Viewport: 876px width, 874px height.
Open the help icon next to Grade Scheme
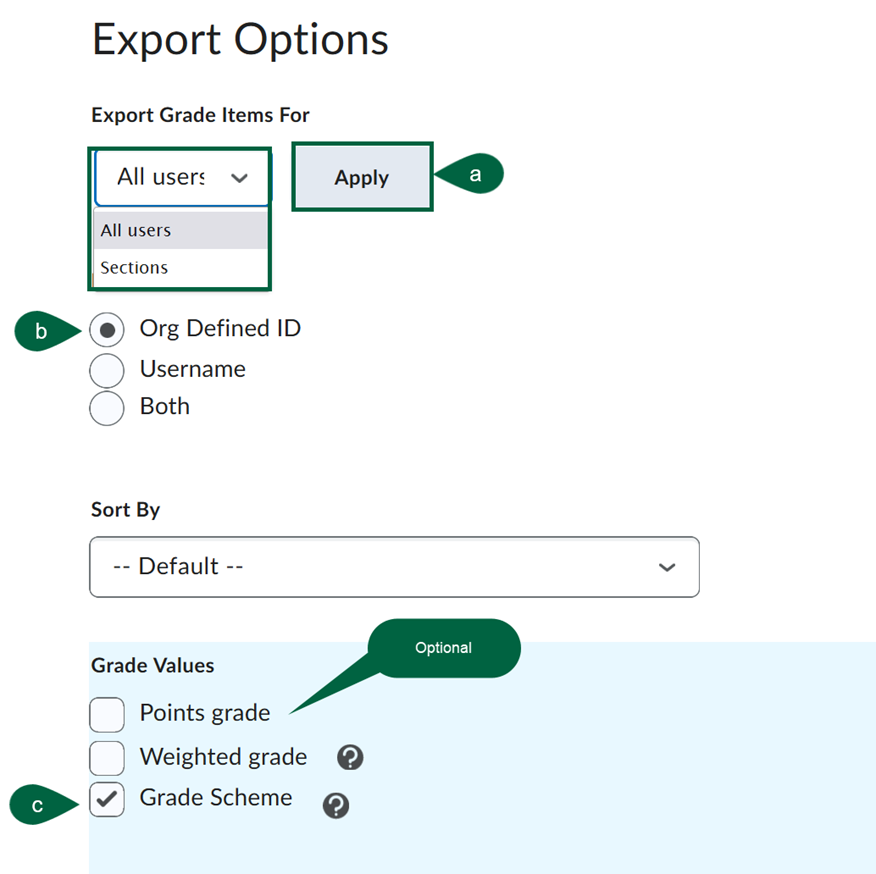[x=336, y=805]
